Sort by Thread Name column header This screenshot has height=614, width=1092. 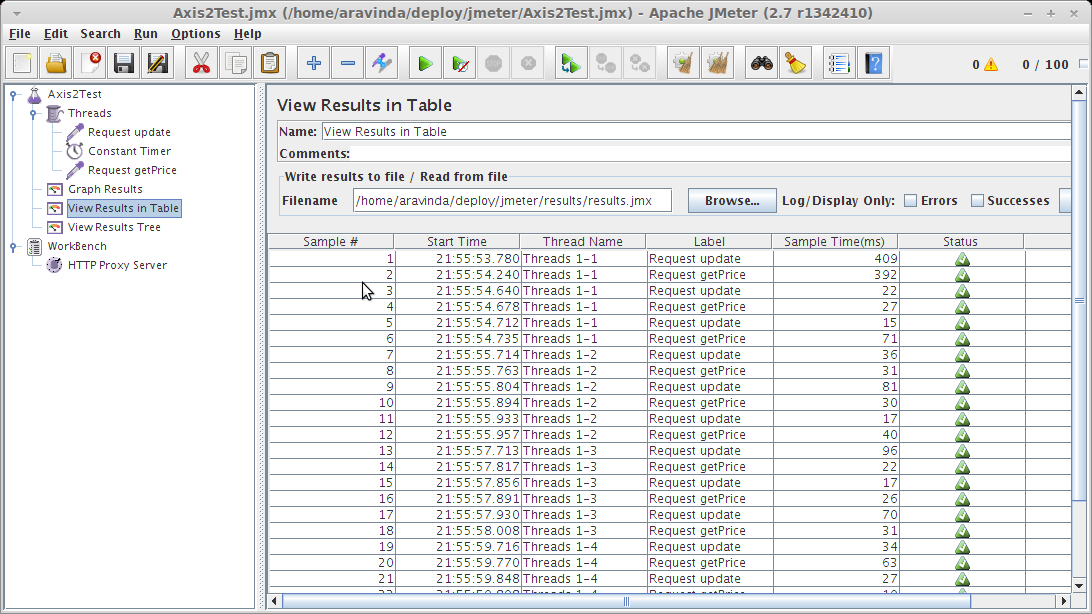(x=583, y=242)
